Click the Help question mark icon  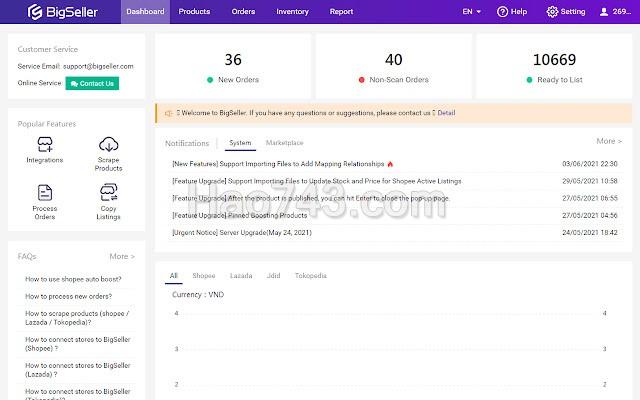point(502,12)
